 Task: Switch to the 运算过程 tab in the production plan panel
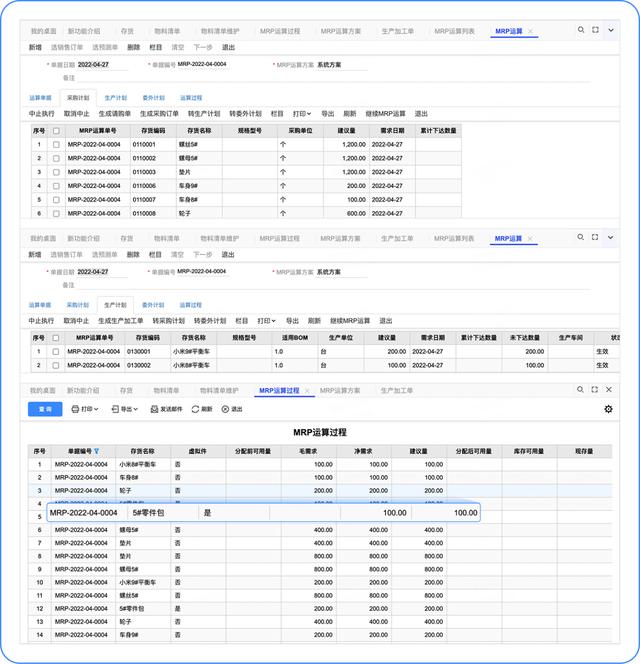click(191, 305)
